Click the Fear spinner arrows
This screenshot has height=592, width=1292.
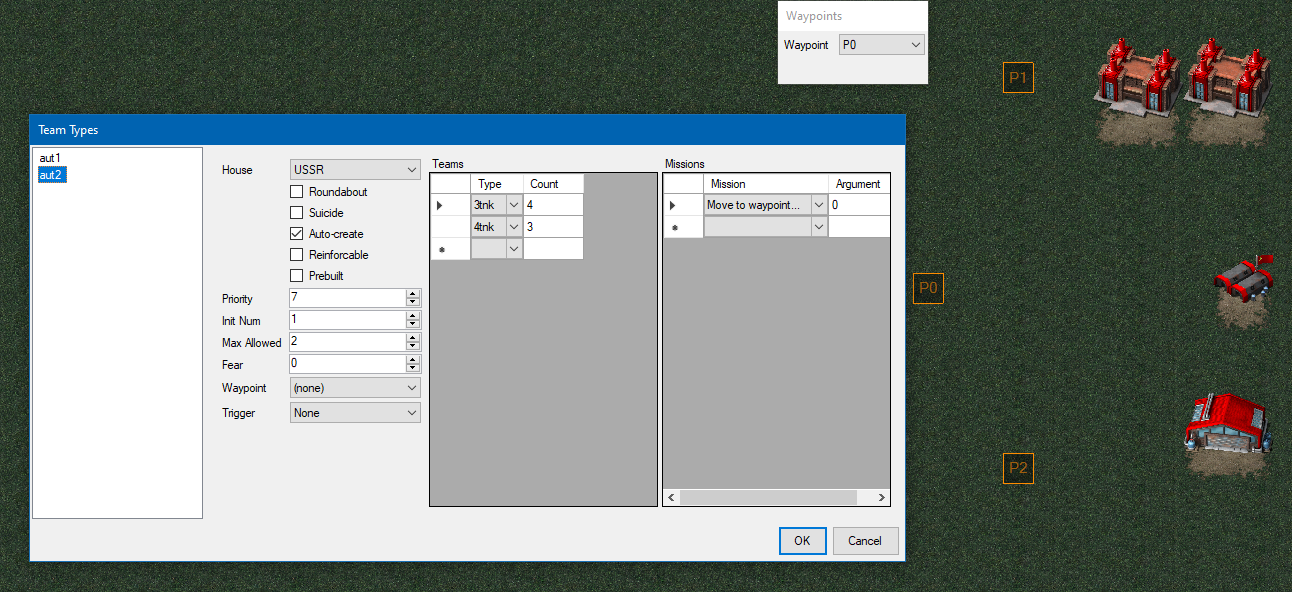(x=413, y=364)
